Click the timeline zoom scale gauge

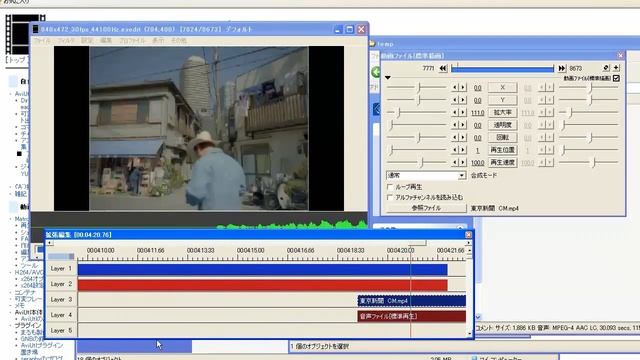pyautogui.click(x=61, y=256)
